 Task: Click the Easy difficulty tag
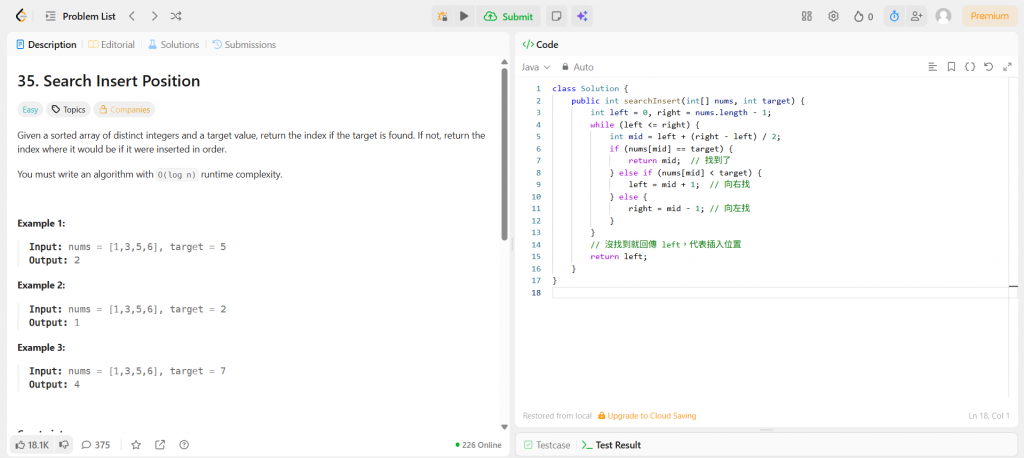coord(30,110)
